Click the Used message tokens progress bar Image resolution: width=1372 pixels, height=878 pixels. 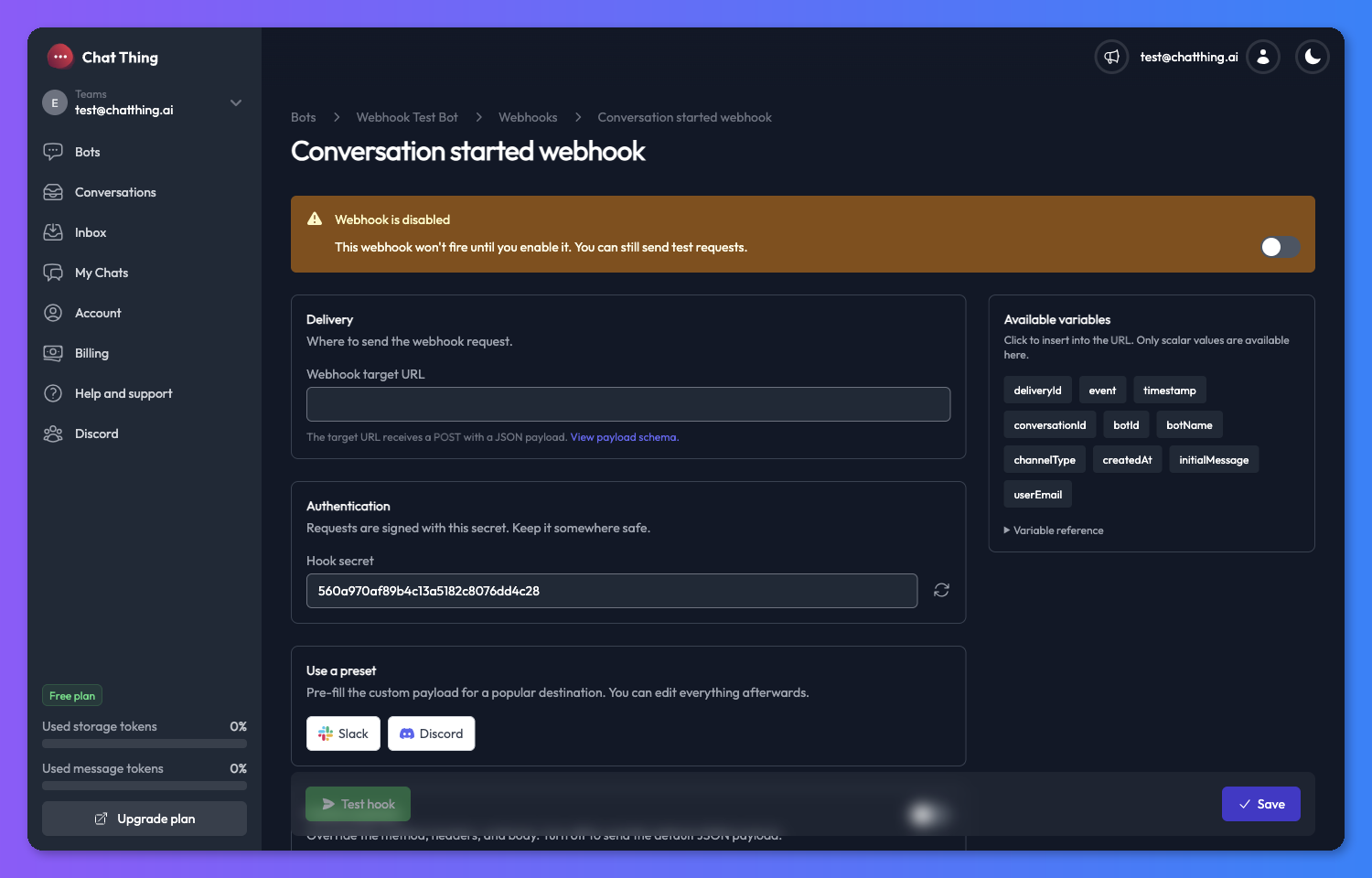pos(145,786)
